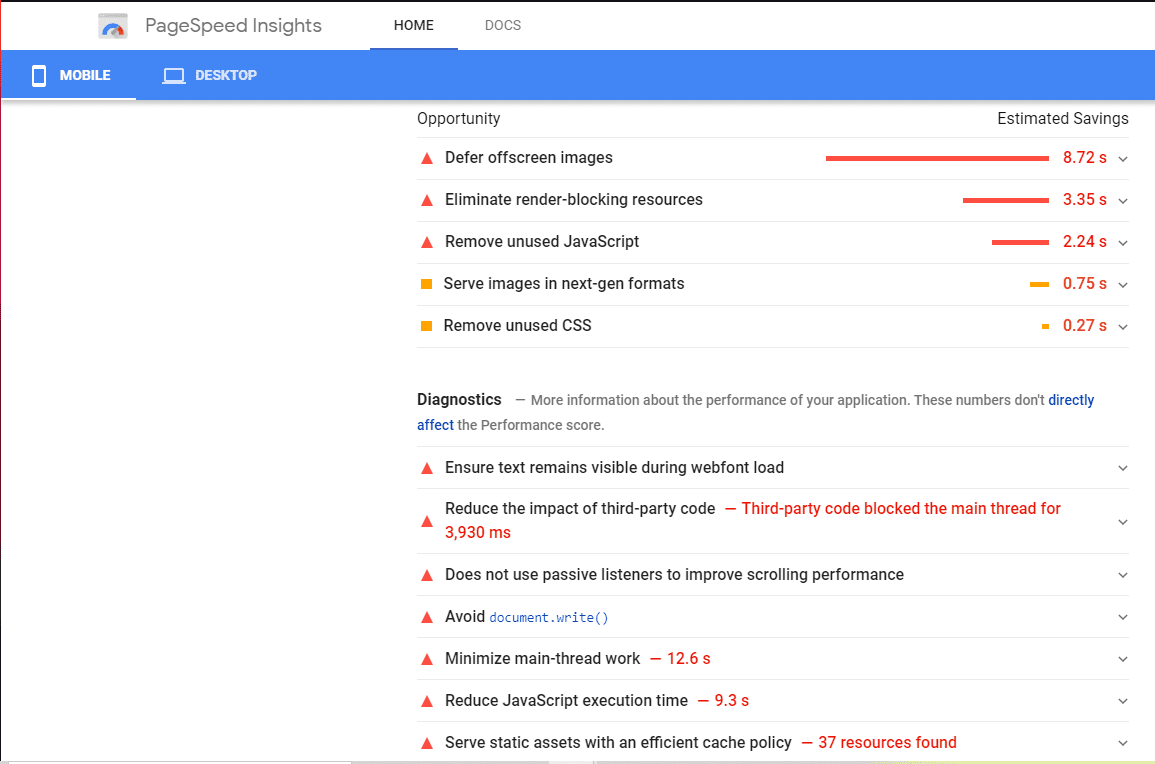Expand Ensure text remains visible chevron
The height and width of the screenshot is (764, 1155).
click(x=1123, y=468)
